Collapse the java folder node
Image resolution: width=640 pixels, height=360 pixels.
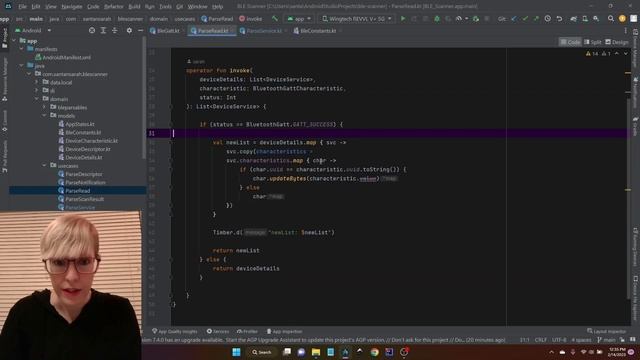coord(22,66)
